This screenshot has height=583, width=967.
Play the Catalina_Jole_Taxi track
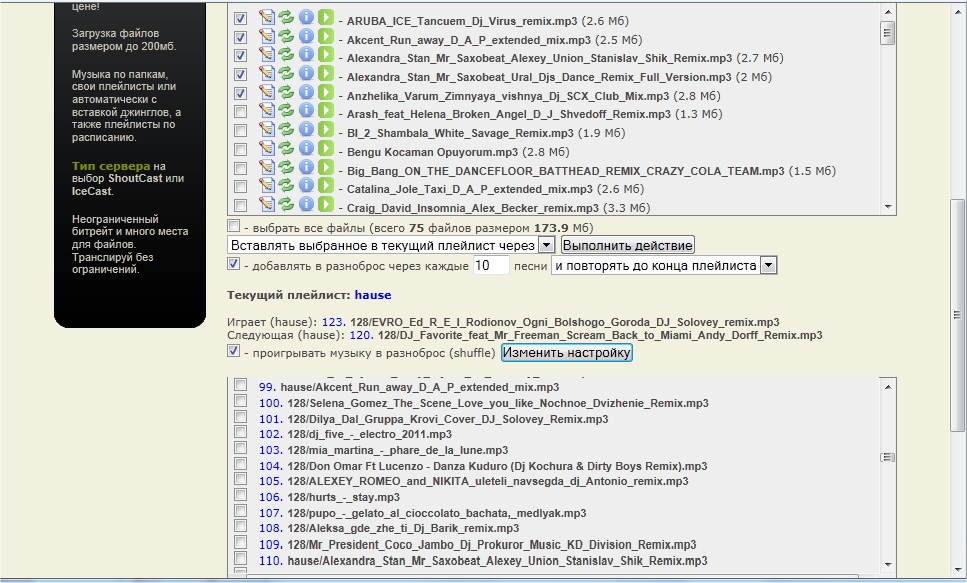click(x=325, y=188)
